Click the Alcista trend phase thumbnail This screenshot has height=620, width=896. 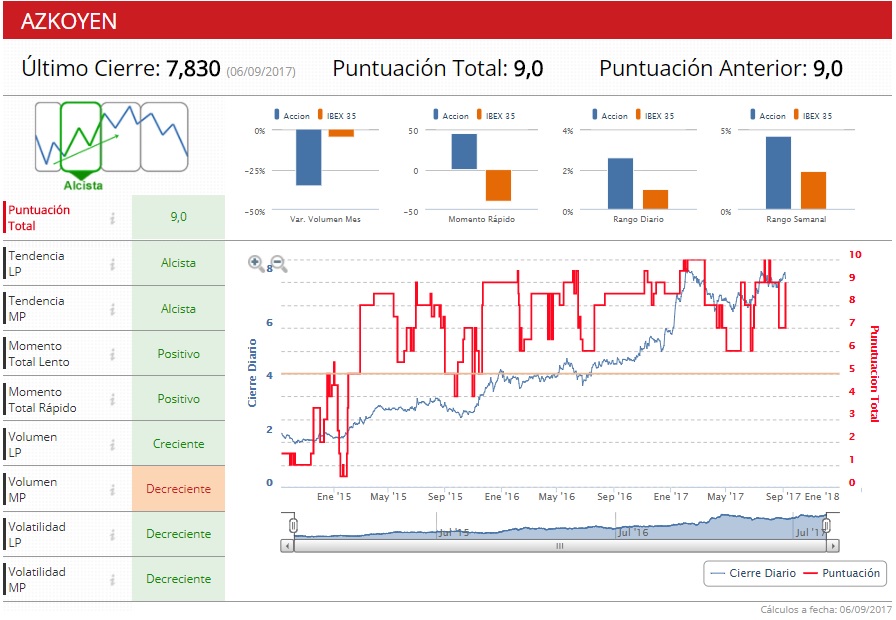point(81,137)
